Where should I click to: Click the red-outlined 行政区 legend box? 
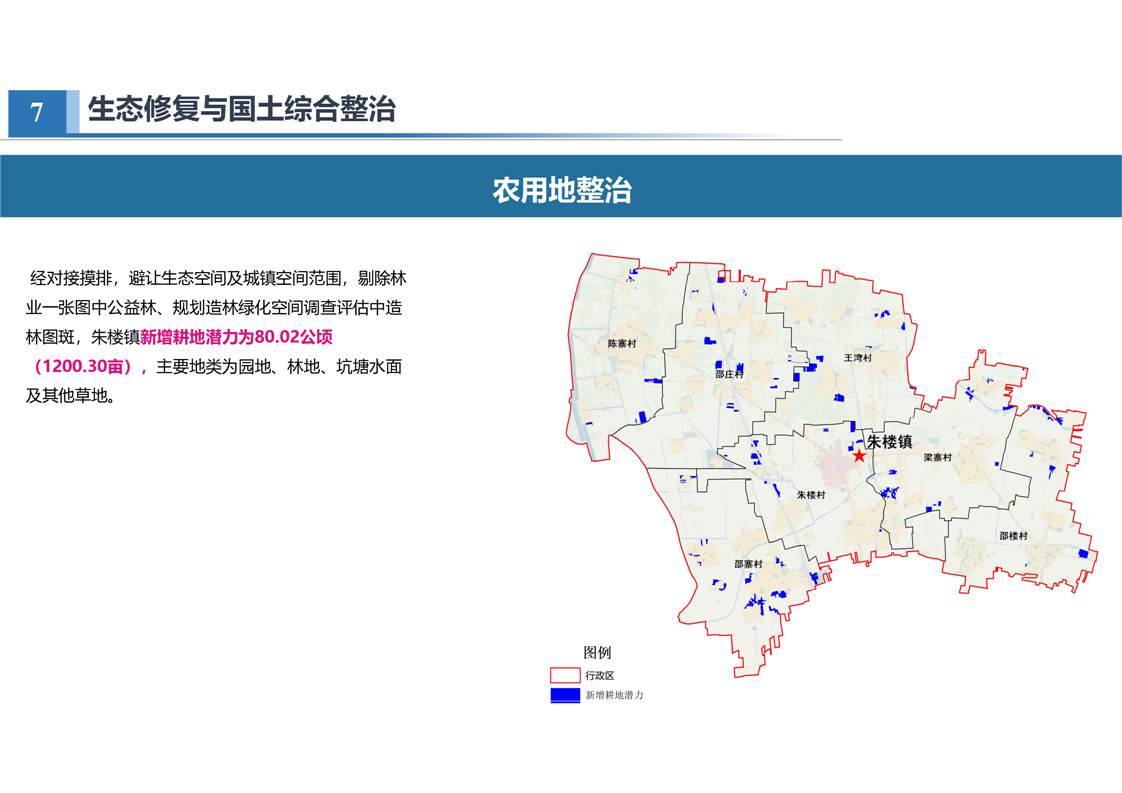tap(565, 676)
